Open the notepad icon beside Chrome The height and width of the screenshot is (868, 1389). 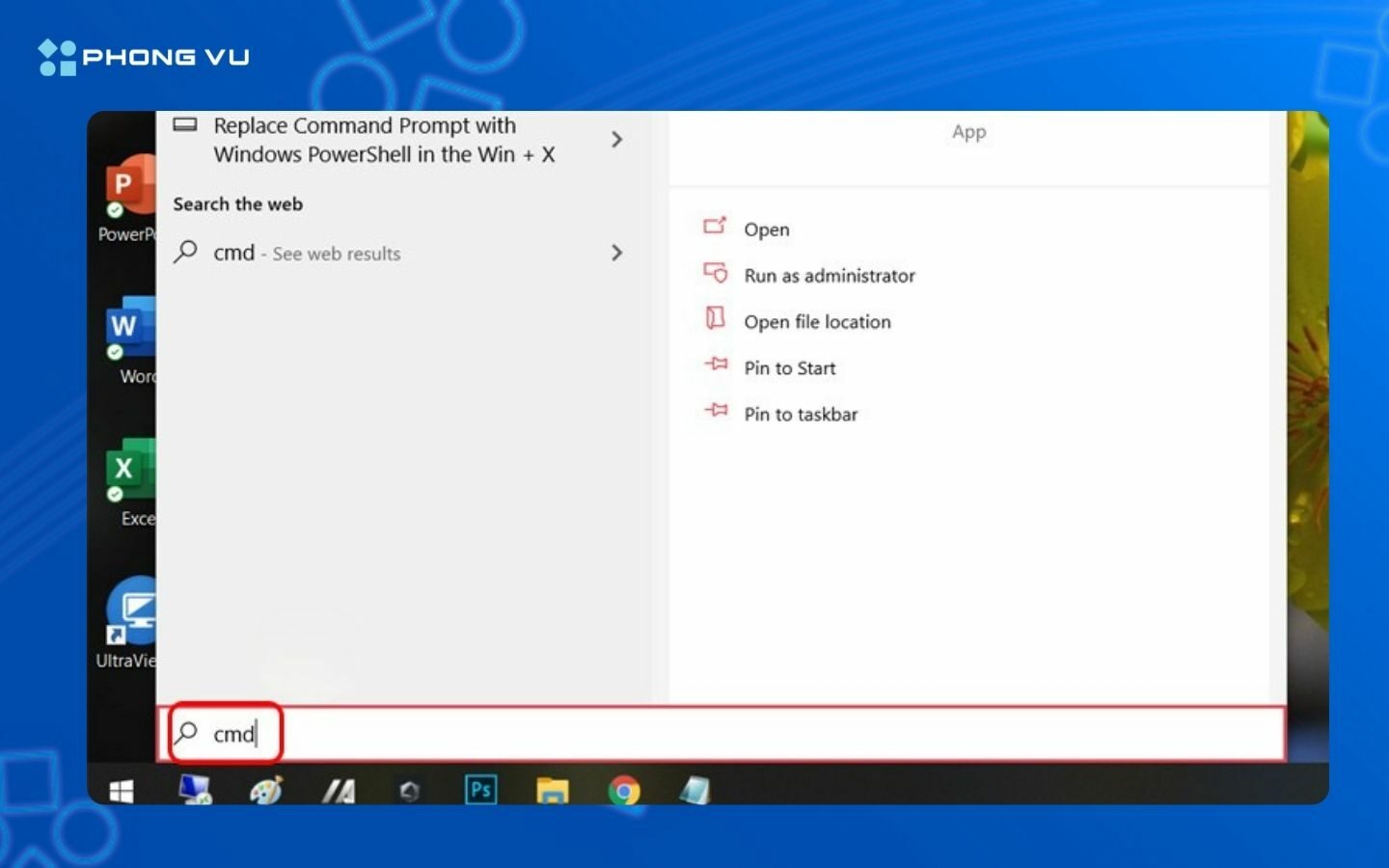(694, 791)
